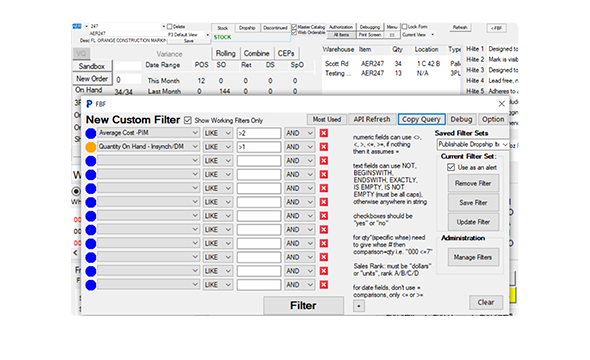Screen dimensions: 590x360
Task: Close the FBF dialog window
Action: (502, 104)
